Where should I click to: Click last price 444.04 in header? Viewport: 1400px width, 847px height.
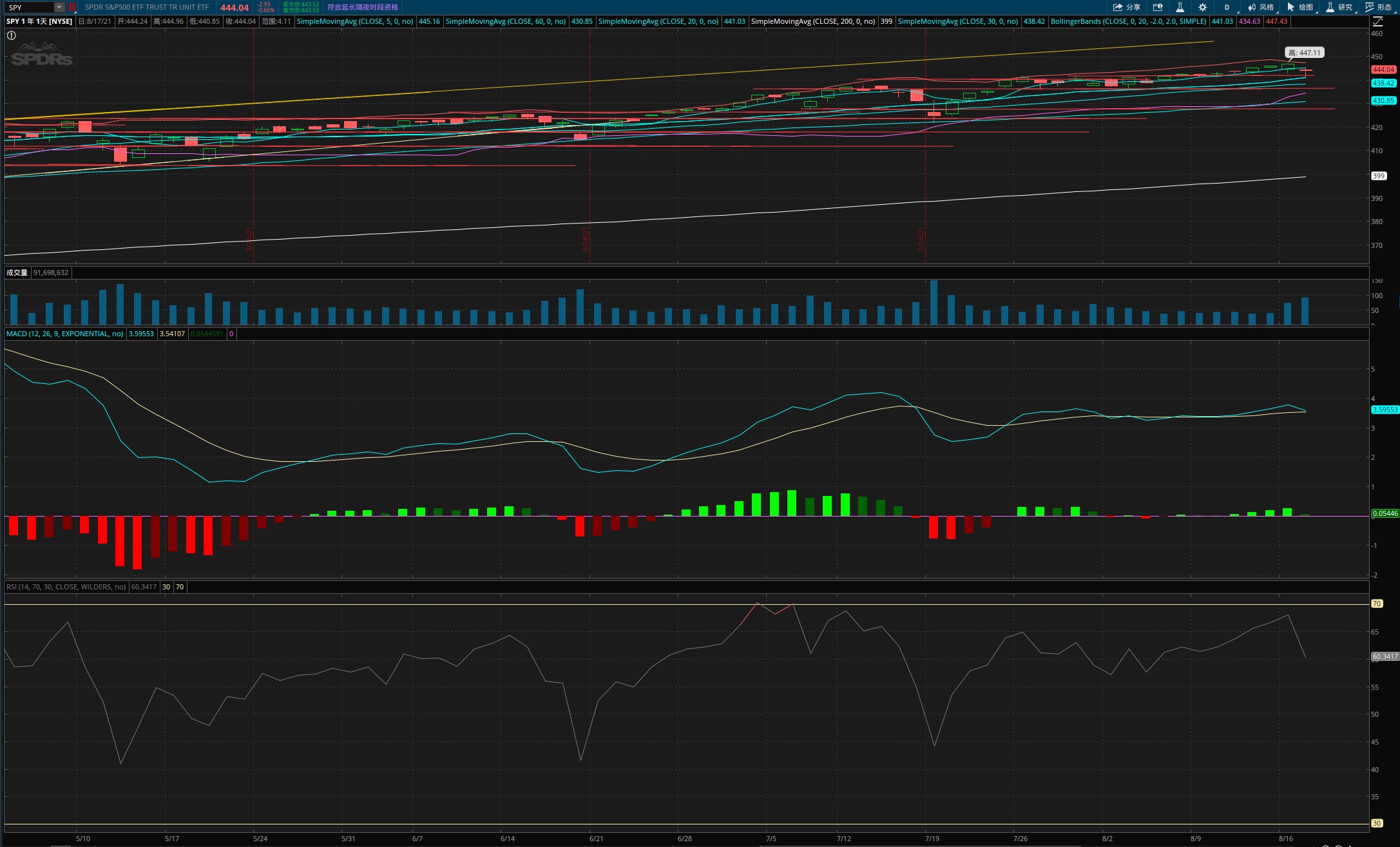pyautogui.click(x=235, y=8)
